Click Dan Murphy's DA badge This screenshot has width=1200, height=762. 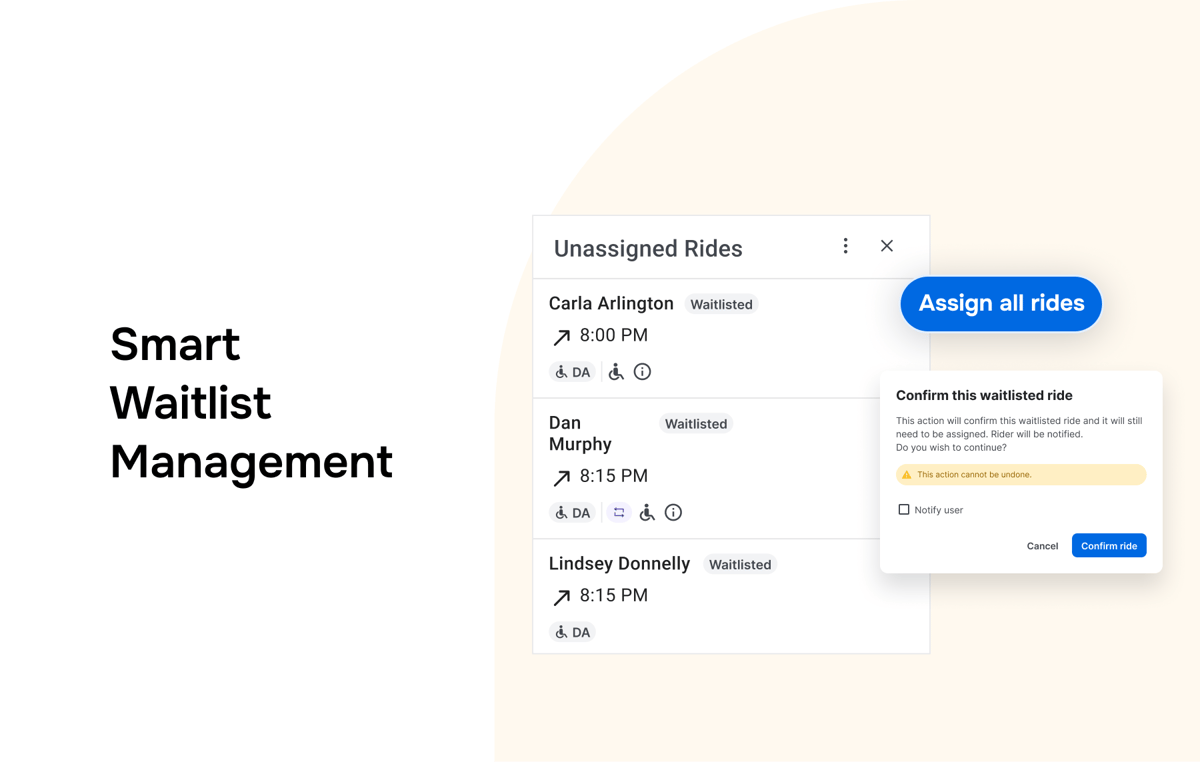pos(573,513)
